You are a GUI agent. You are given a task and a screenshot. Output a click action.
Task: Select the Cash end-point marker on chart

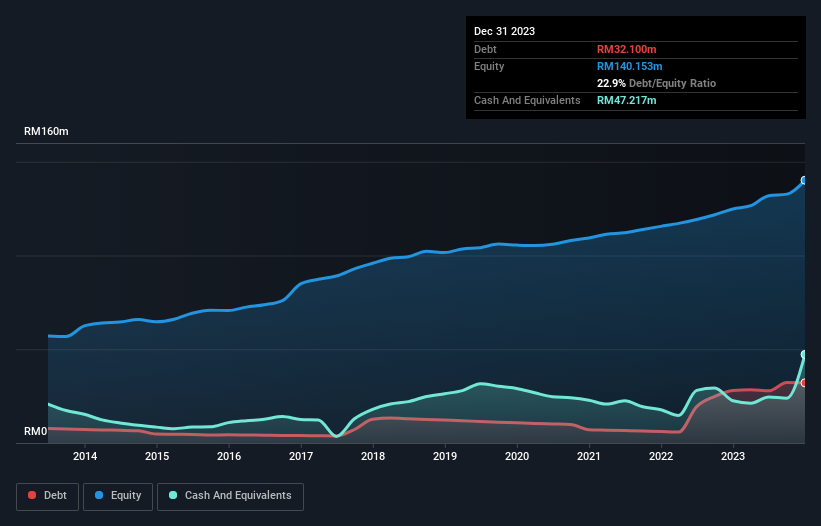(x=804, y=355)
